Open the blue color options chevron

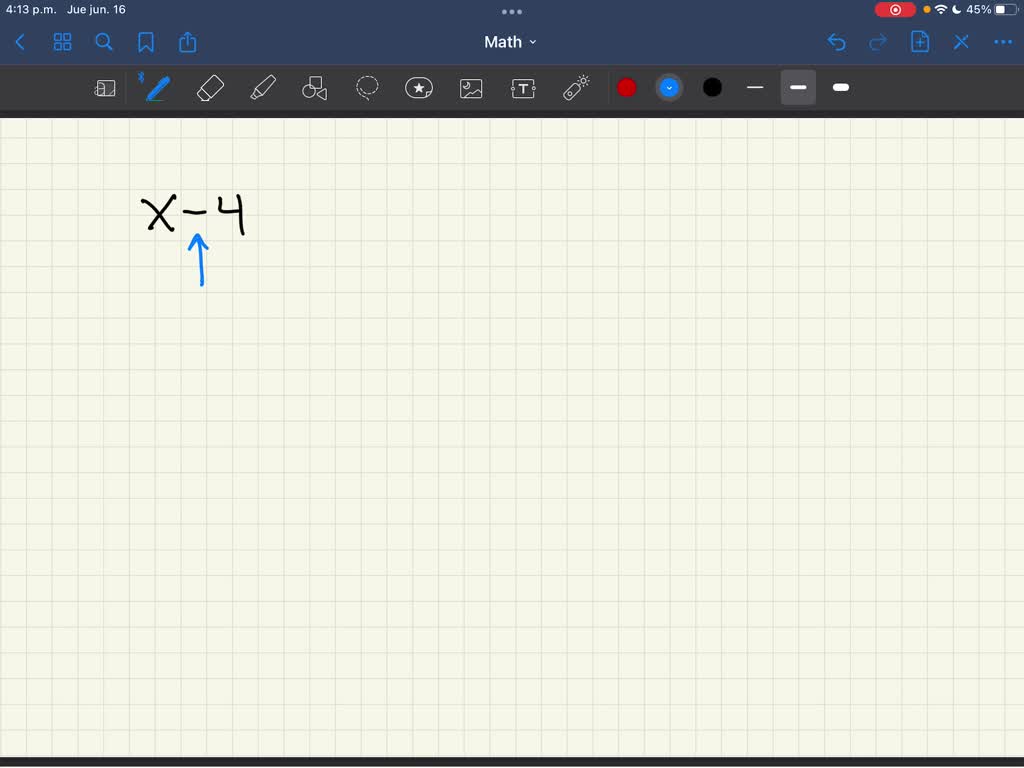pos(669,88)
